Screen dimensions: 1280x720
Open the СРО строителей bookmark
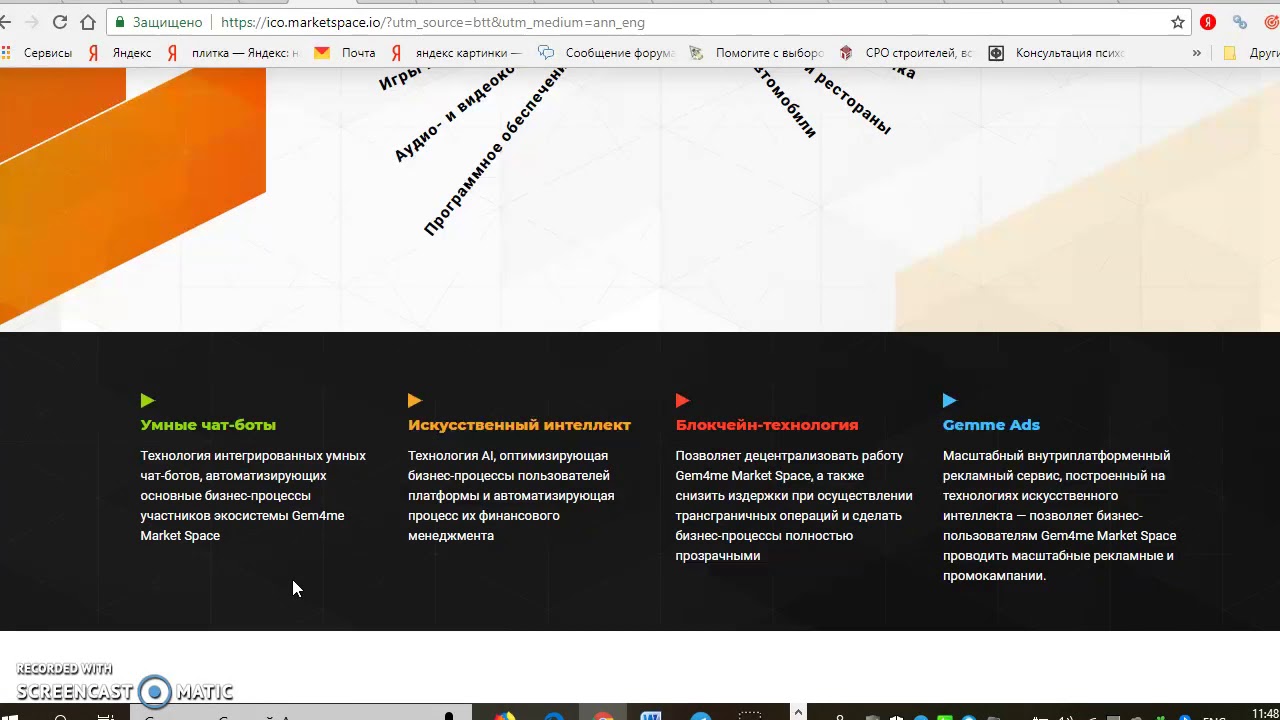tap(906, 53)
